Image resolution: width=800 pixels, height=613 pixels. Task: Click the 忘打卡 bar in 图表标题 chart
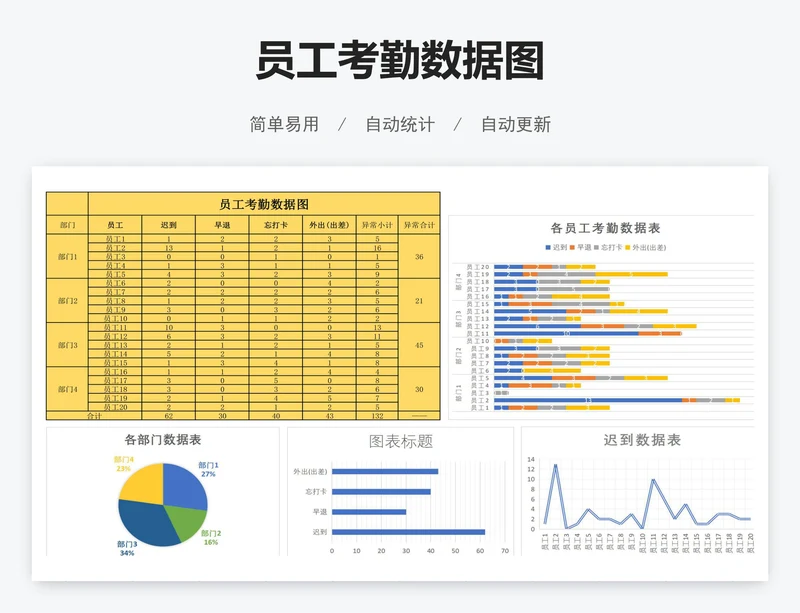tap(381, 492)
